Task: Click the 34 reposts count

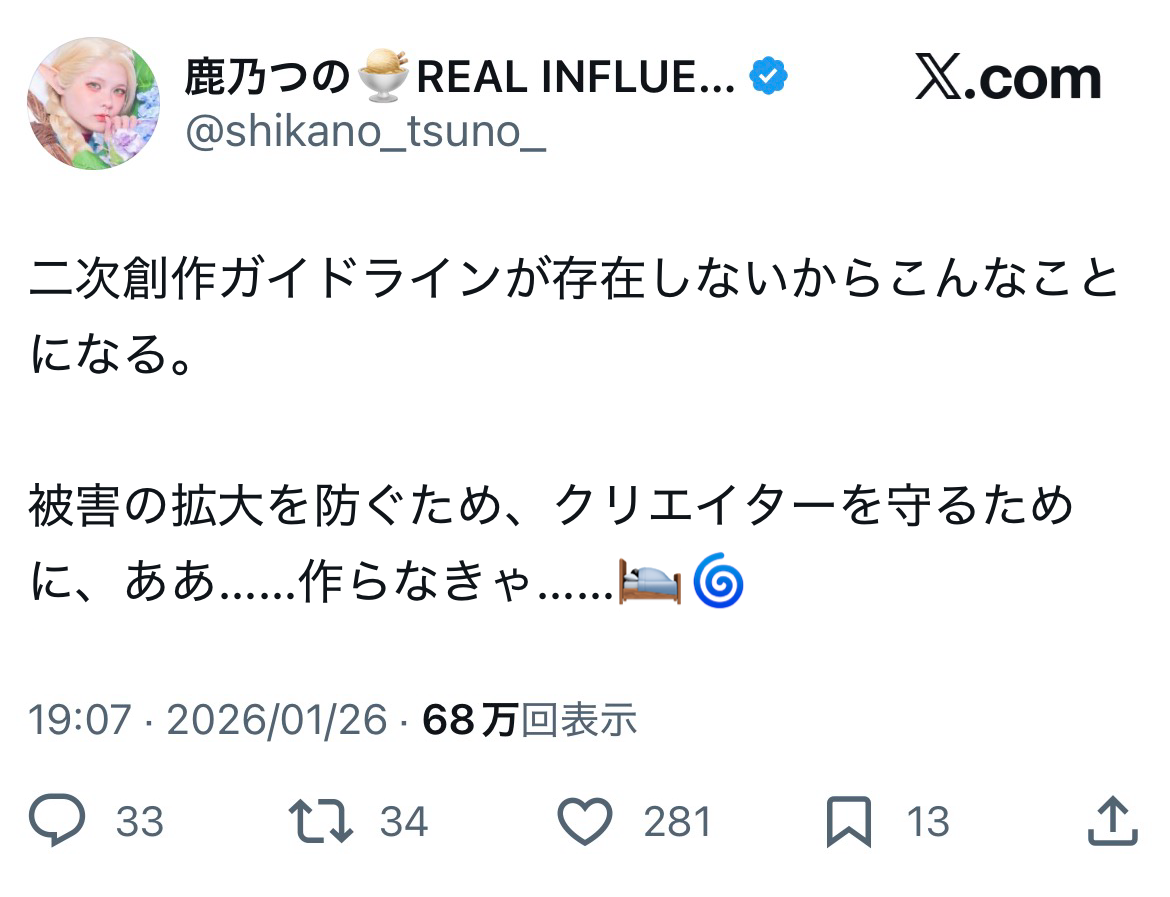Action: pos(404,822)
